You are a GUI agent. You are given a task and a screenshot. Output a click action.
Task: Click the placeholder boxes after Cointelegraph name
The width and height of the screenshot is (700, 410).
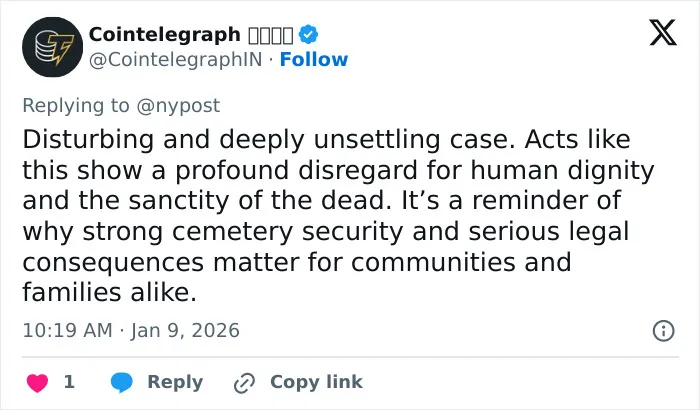click(x=271, y=35)
